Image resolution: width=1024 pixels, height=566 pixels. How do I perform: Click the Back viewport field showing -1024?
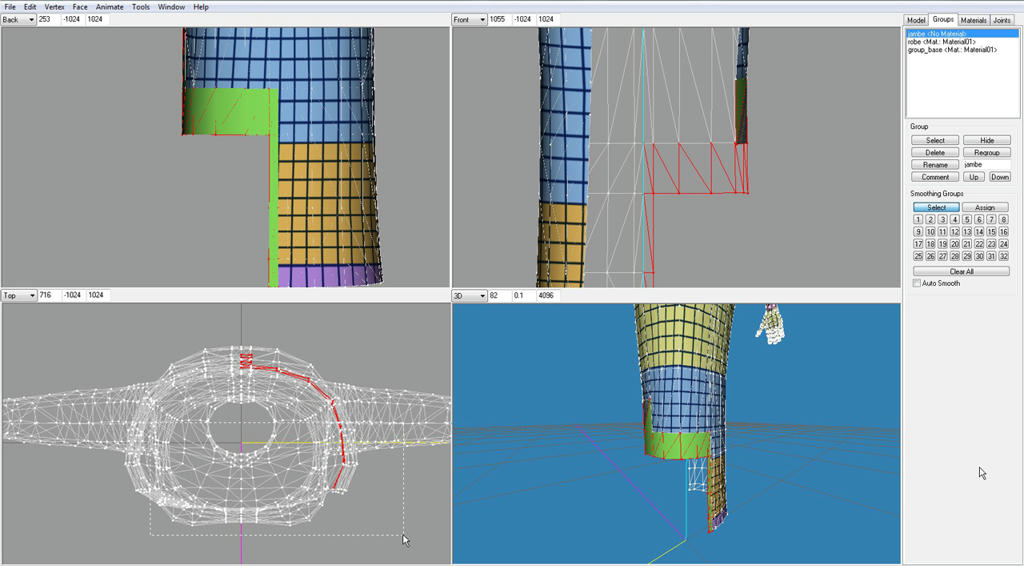[x=73, y=20]
